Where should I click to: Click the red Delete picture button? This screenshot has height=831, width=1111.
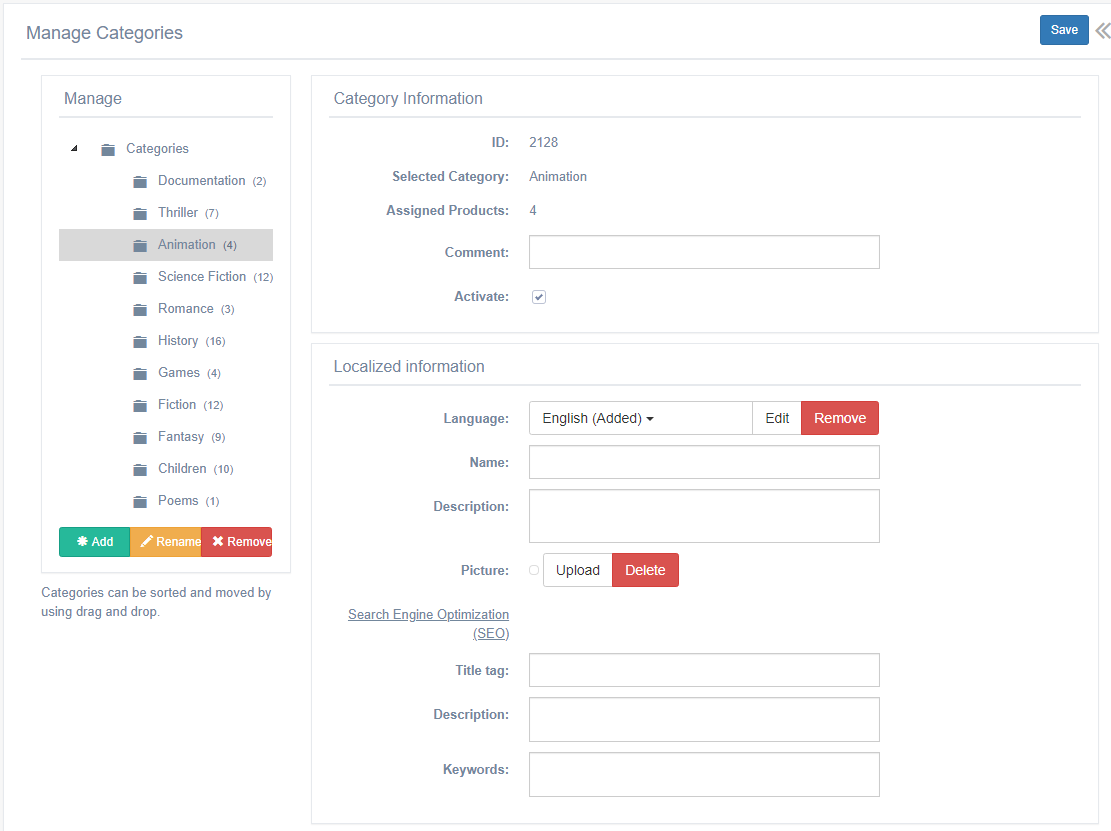point(645,570)
